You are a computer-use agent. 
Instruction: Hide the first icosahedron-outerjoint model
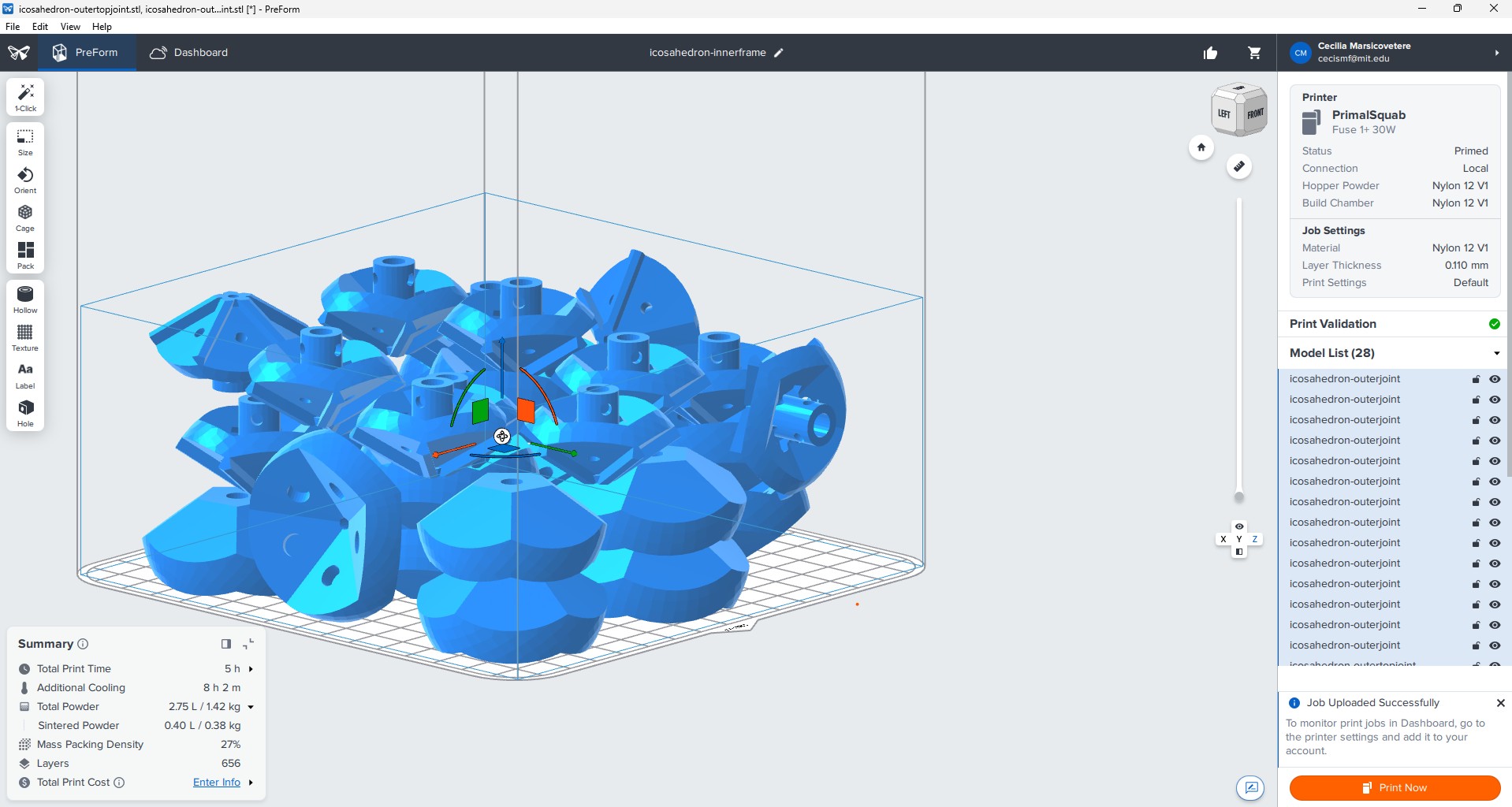pyautogui.click(x=1494, y=379)
